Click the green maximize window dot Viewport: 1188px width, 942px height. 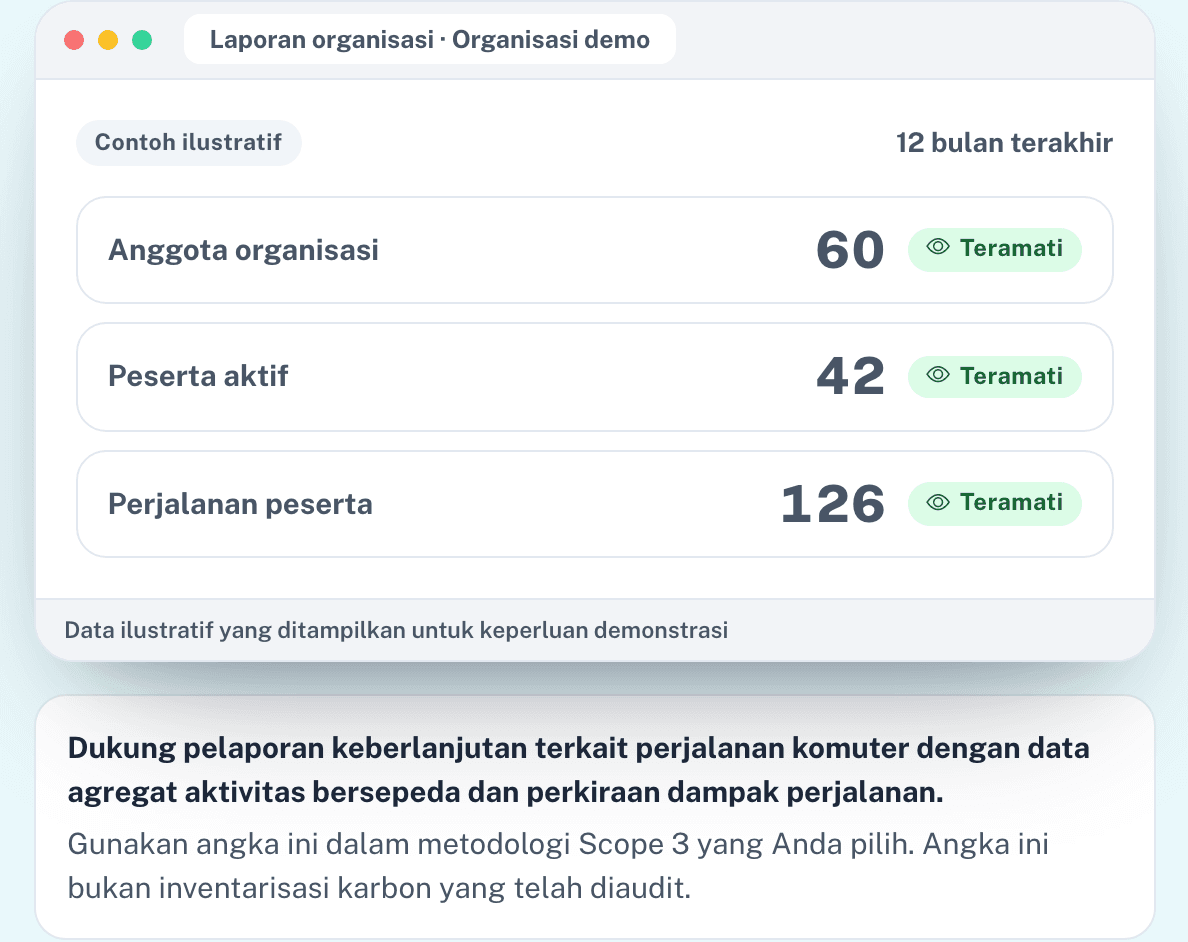142,39
